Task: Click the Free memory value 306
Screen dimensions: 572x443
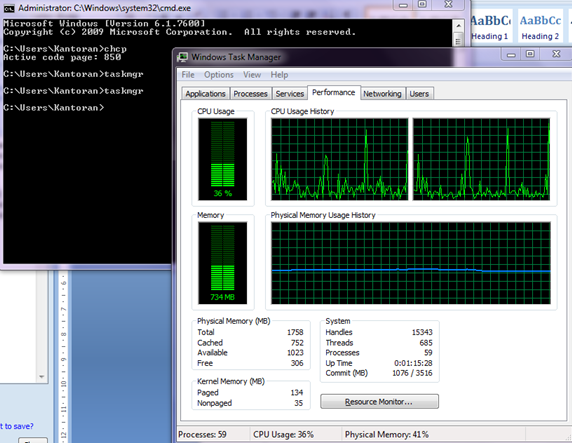Action: 297,363
